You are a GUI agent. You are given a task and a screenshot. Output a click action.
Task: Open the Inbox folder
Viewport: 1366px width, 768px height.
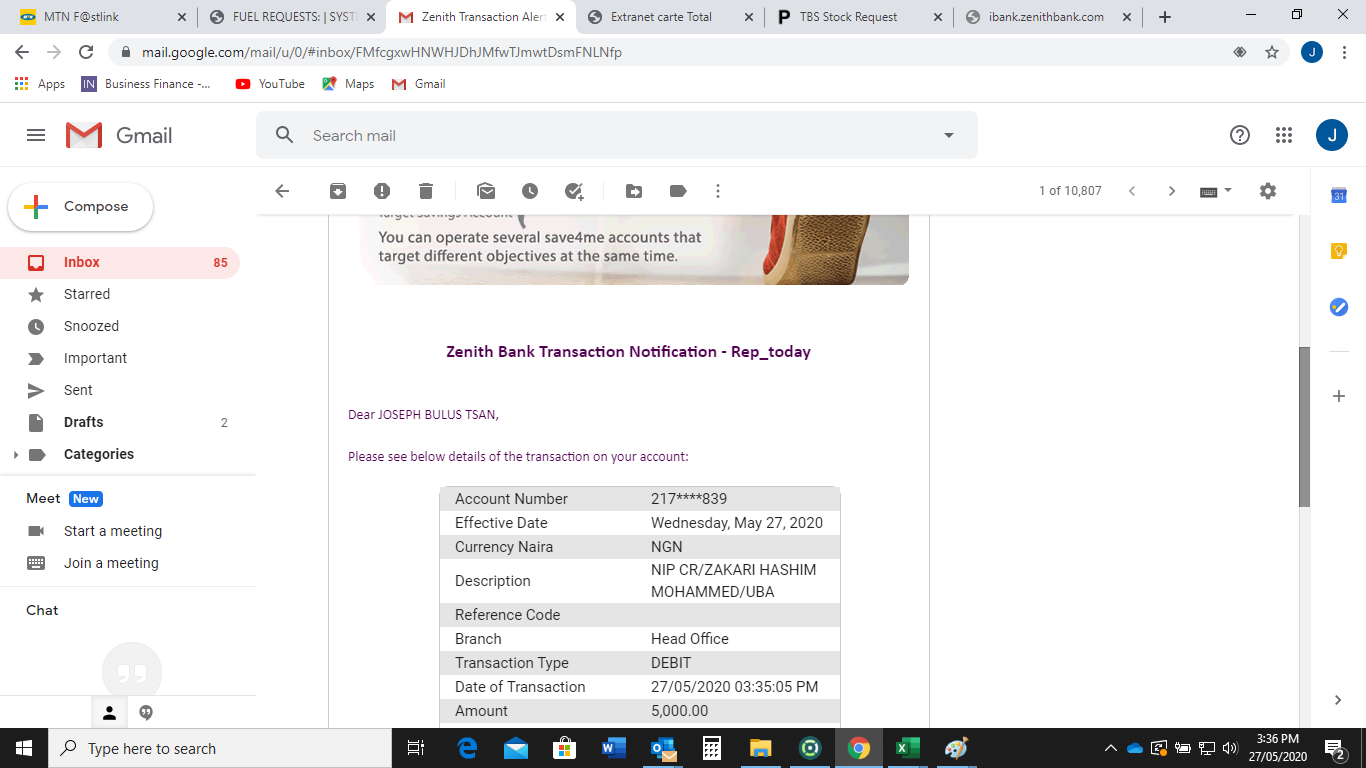[120, 263]
